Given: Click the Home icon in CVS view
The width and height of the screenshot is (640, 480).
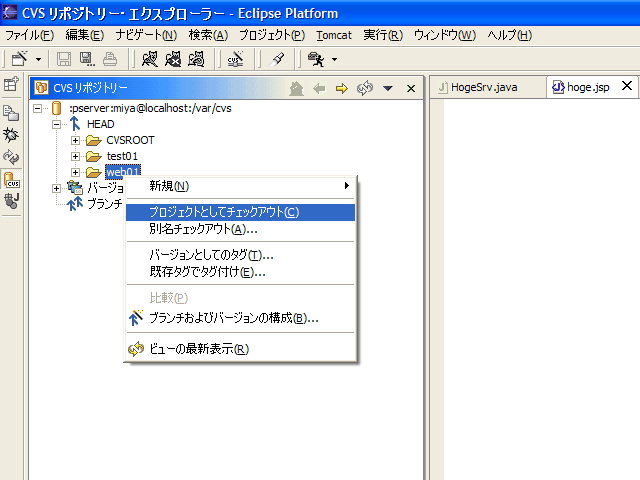Looking at the screenshot, I should click(296, 88).
